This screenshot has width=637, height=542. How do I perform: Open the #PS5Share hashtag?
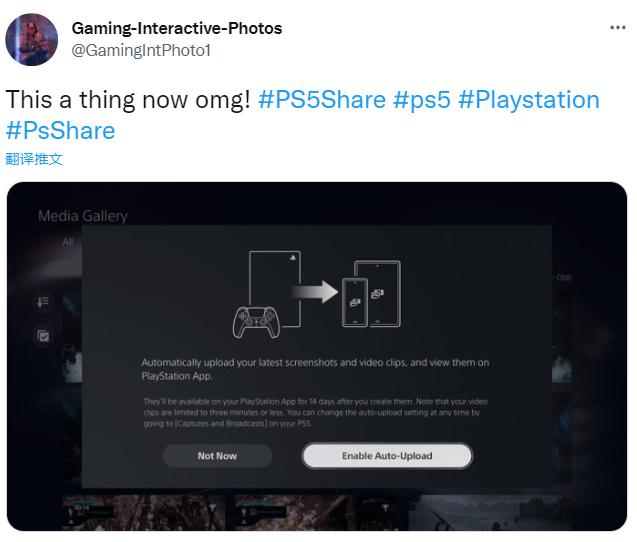321,100
